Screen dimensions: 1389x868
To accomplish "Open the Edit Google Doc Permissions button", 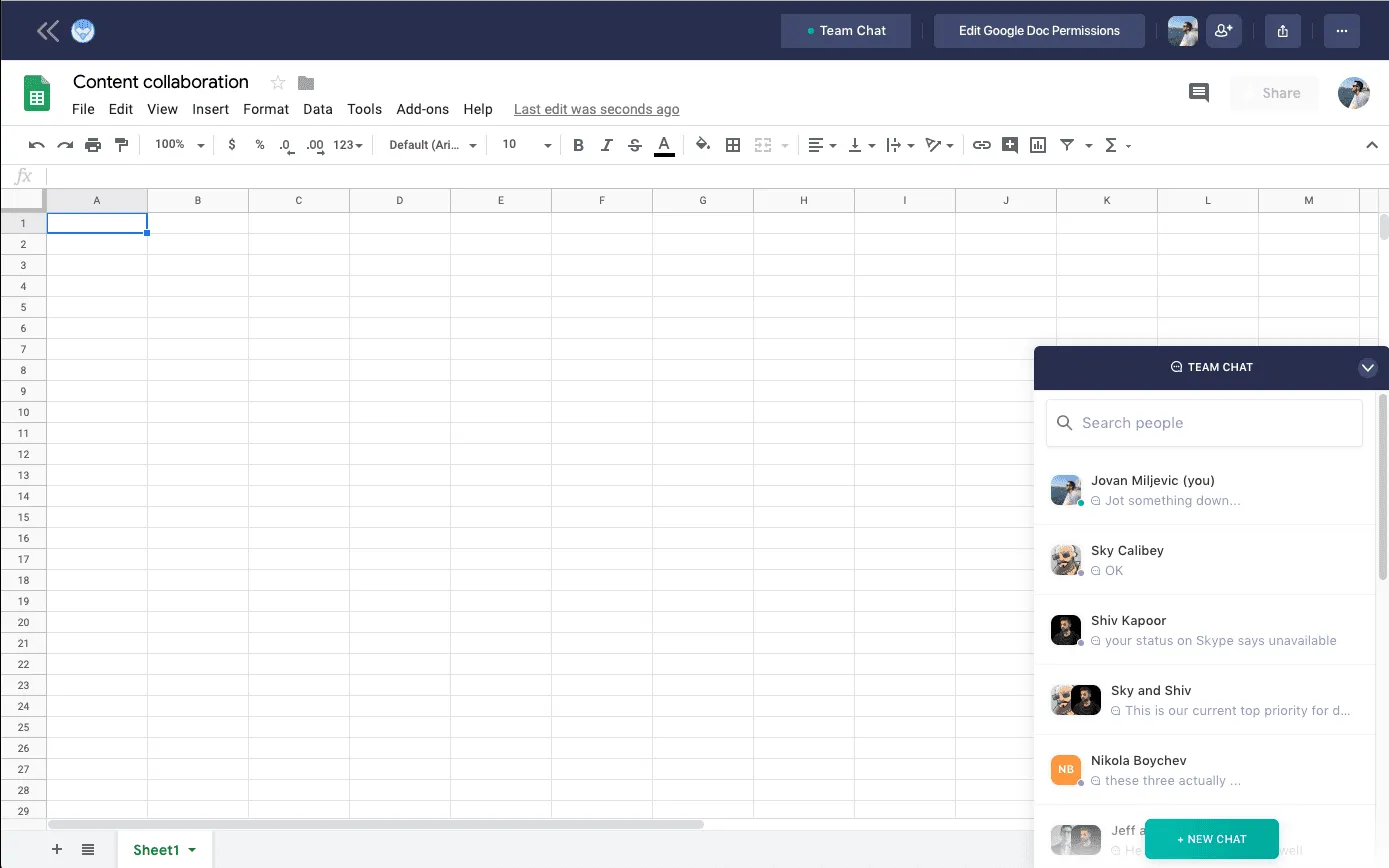I will point(1039,31).
